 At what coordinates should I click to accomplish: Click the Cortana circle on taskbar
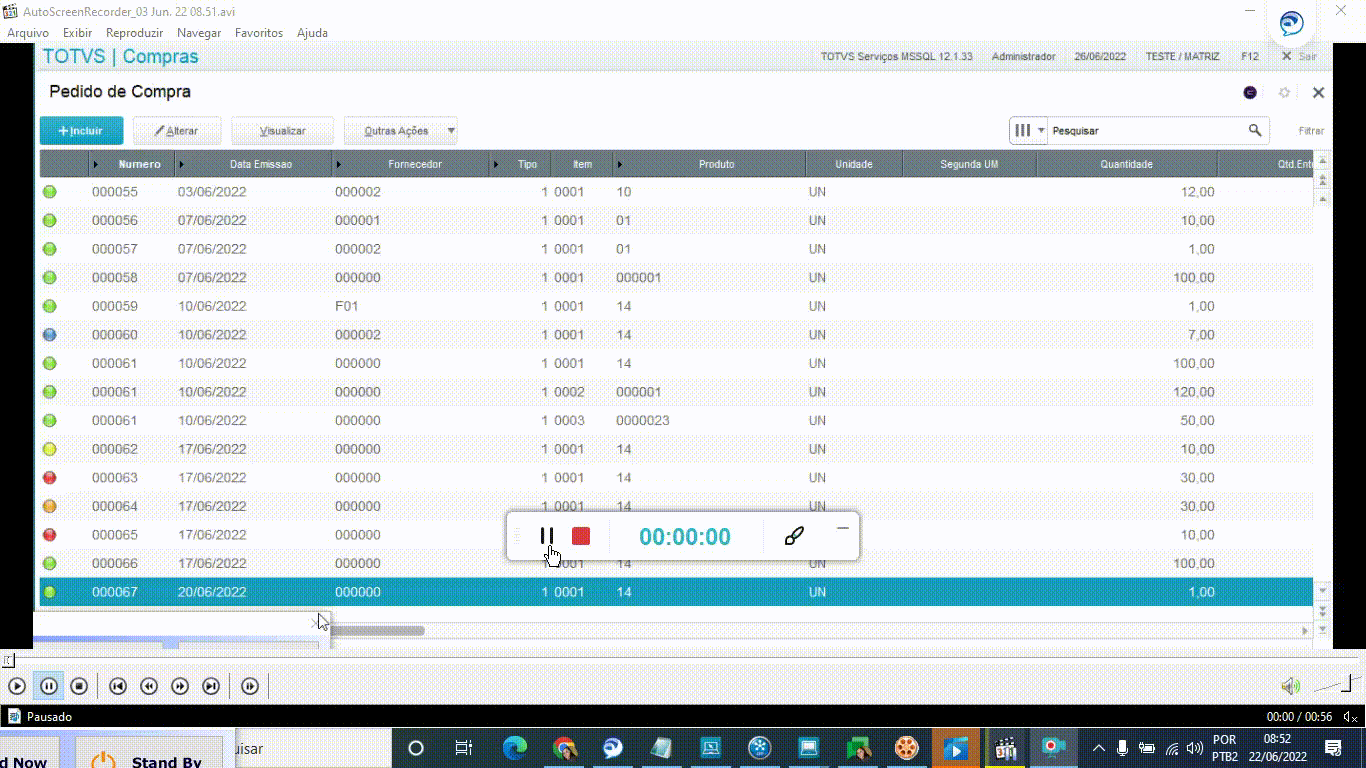tap(416, 747)
